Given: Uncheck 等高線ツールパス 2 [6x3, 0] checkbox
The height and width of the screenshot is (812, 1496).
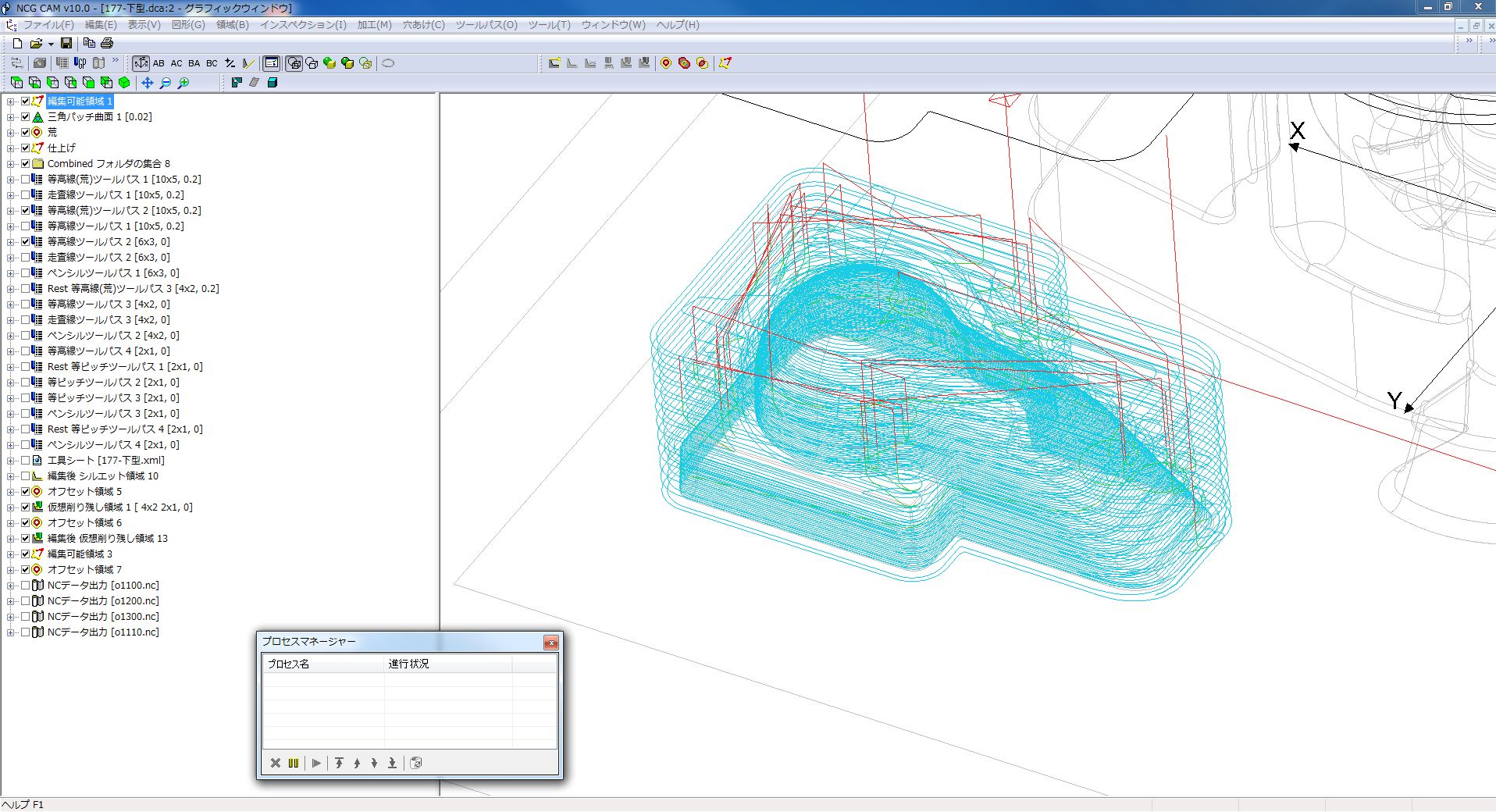Looking at the screenshot, I should tap(25, 242).
